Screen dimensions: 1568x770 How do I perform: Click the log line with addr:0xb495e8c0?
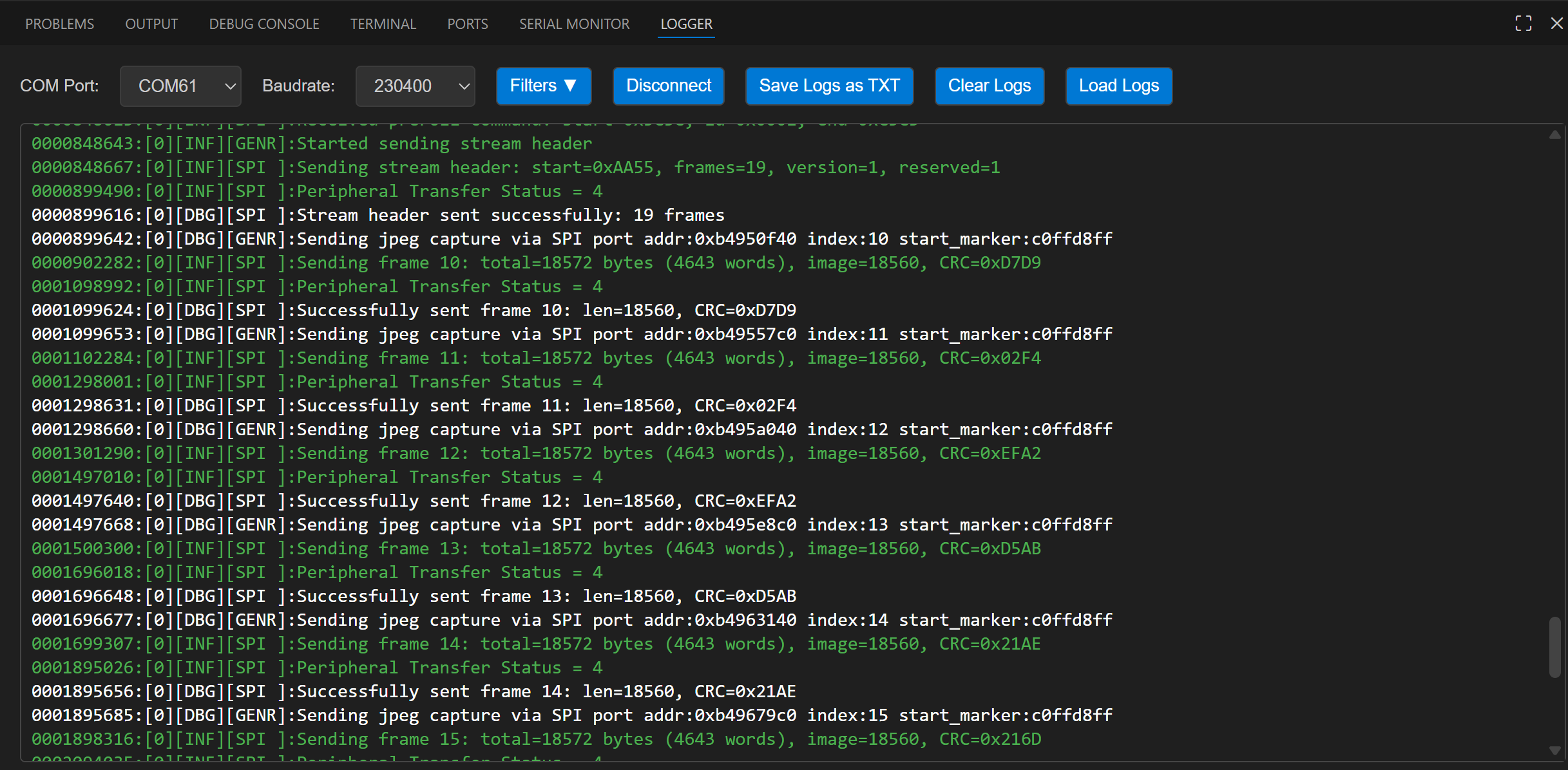click(572, 525)
